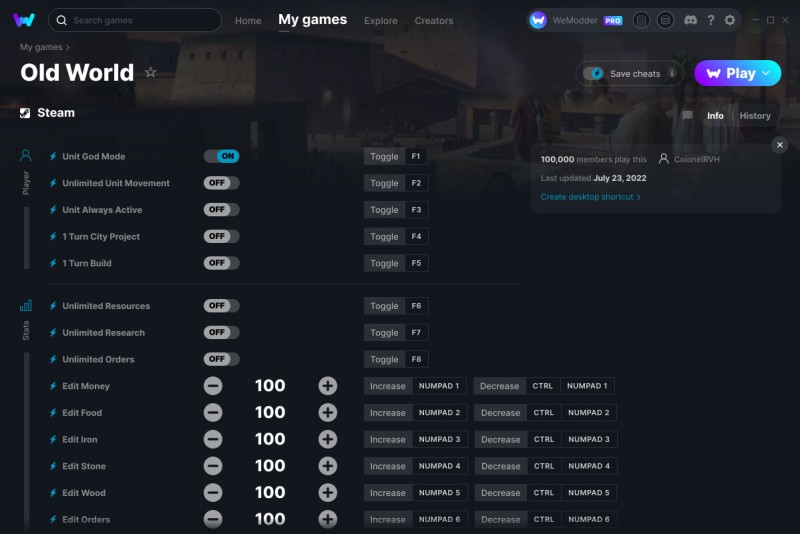
Task: Increase Edit Food with plus button
Action: point(328,413)
